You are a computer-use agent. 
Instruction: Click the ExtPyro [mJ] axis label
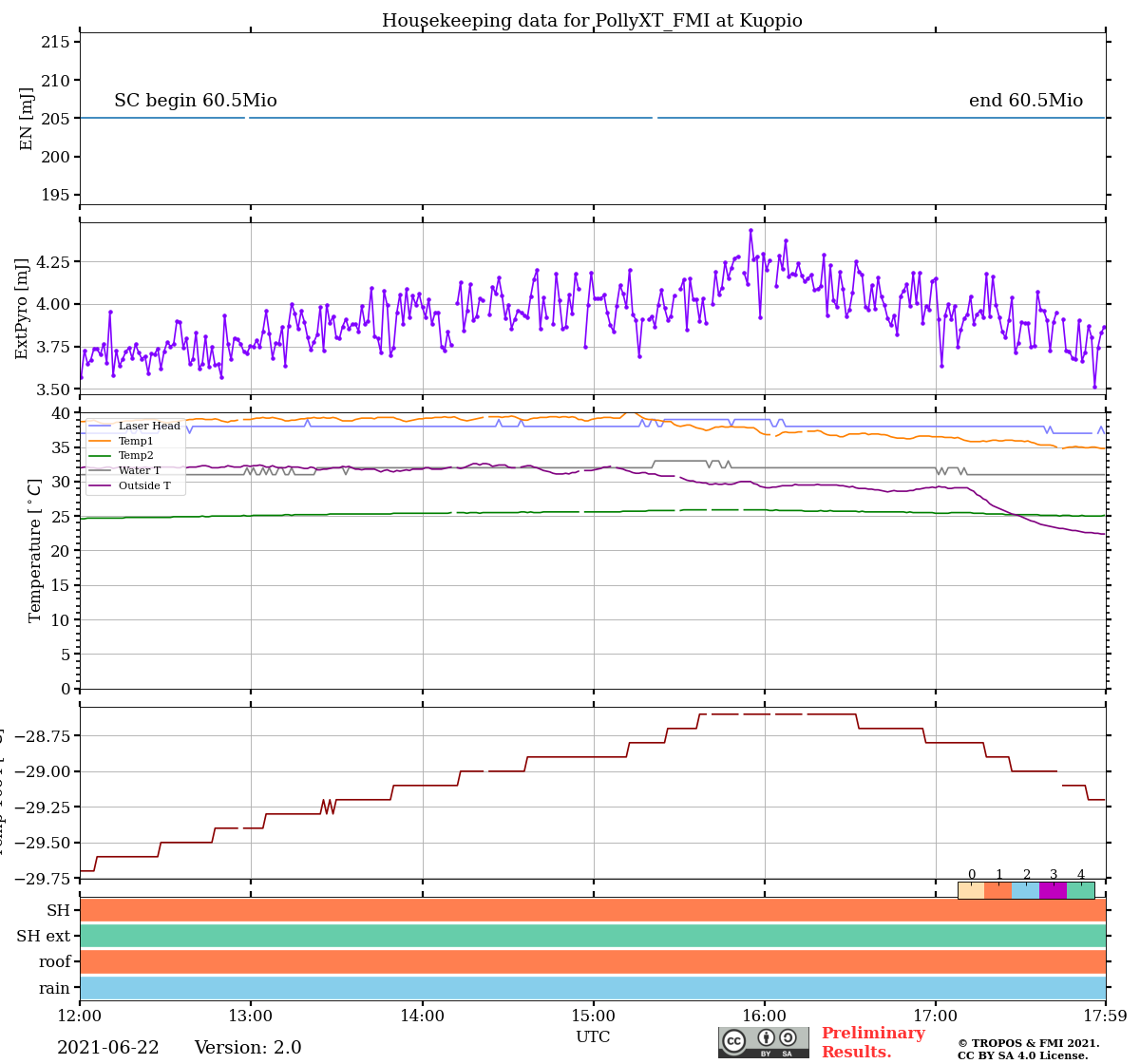[x=22, y=309]
